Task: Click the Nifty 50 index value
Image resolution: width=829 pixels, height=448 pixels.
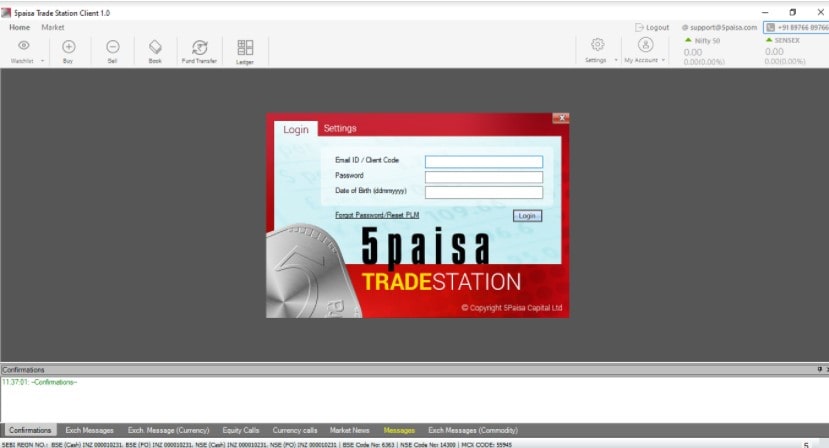Action: coord(693,52)
